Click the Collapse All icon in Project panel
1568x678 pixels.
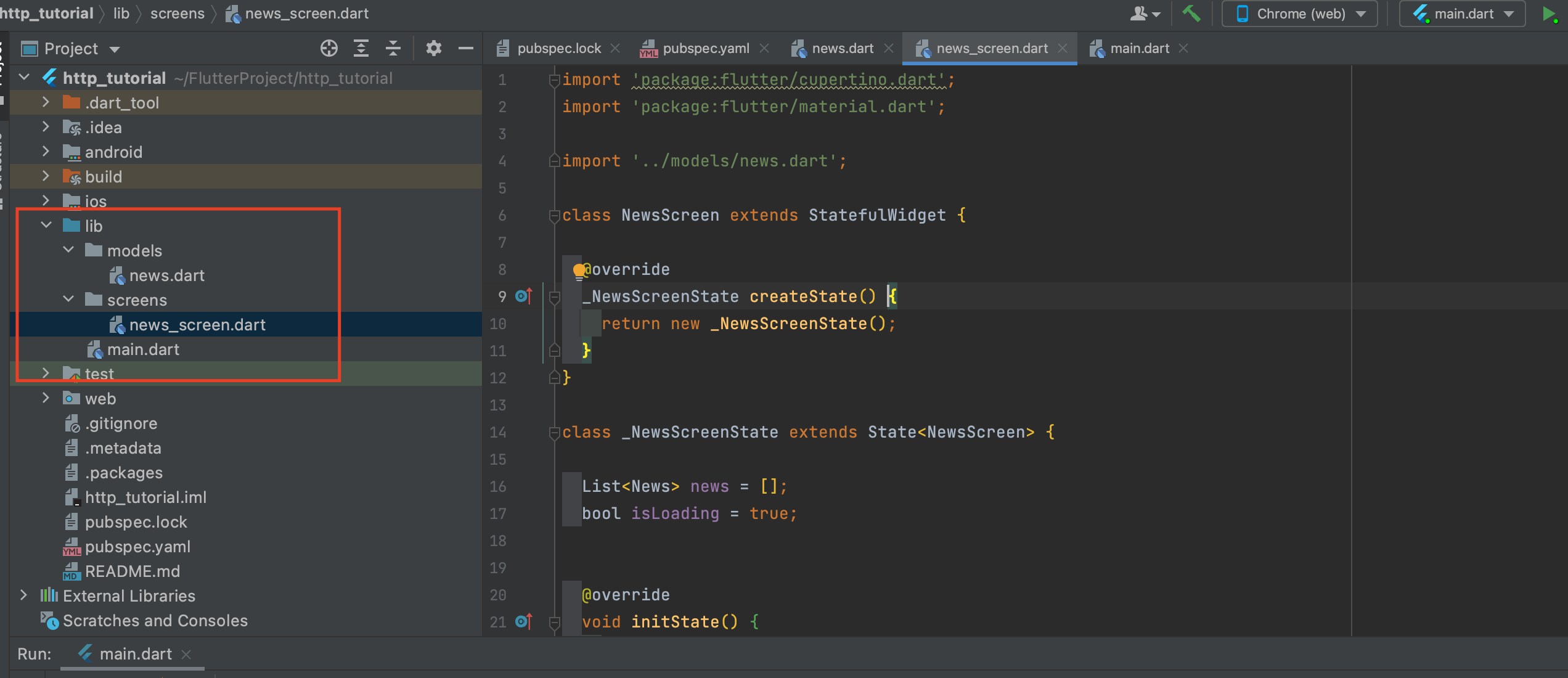tap(393, 48)
